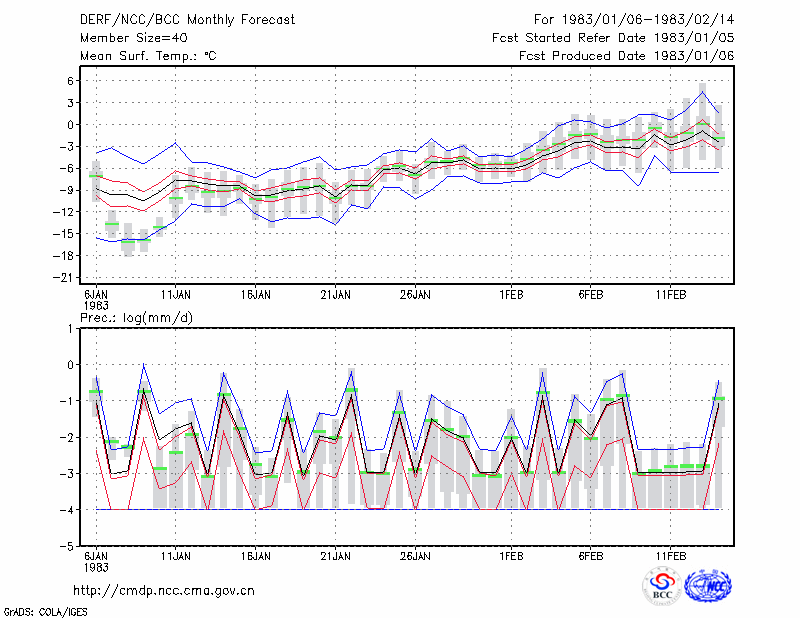Click the 16JAN tick under temperature chart
The width and height of the screenshot is (800, 618).
(x=256, y=295)
